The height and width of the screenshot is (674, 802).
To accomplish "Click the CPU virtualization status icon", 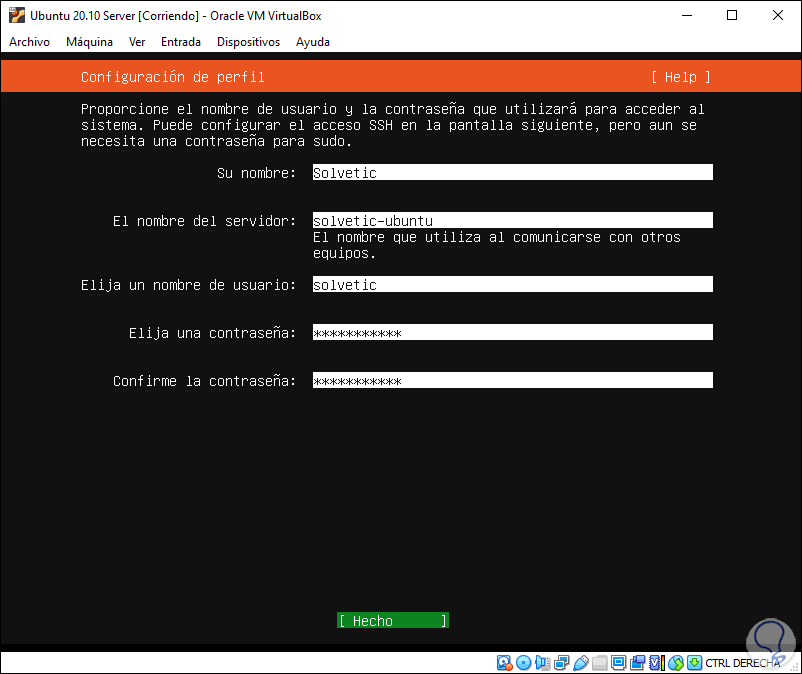I will [656, 663].
